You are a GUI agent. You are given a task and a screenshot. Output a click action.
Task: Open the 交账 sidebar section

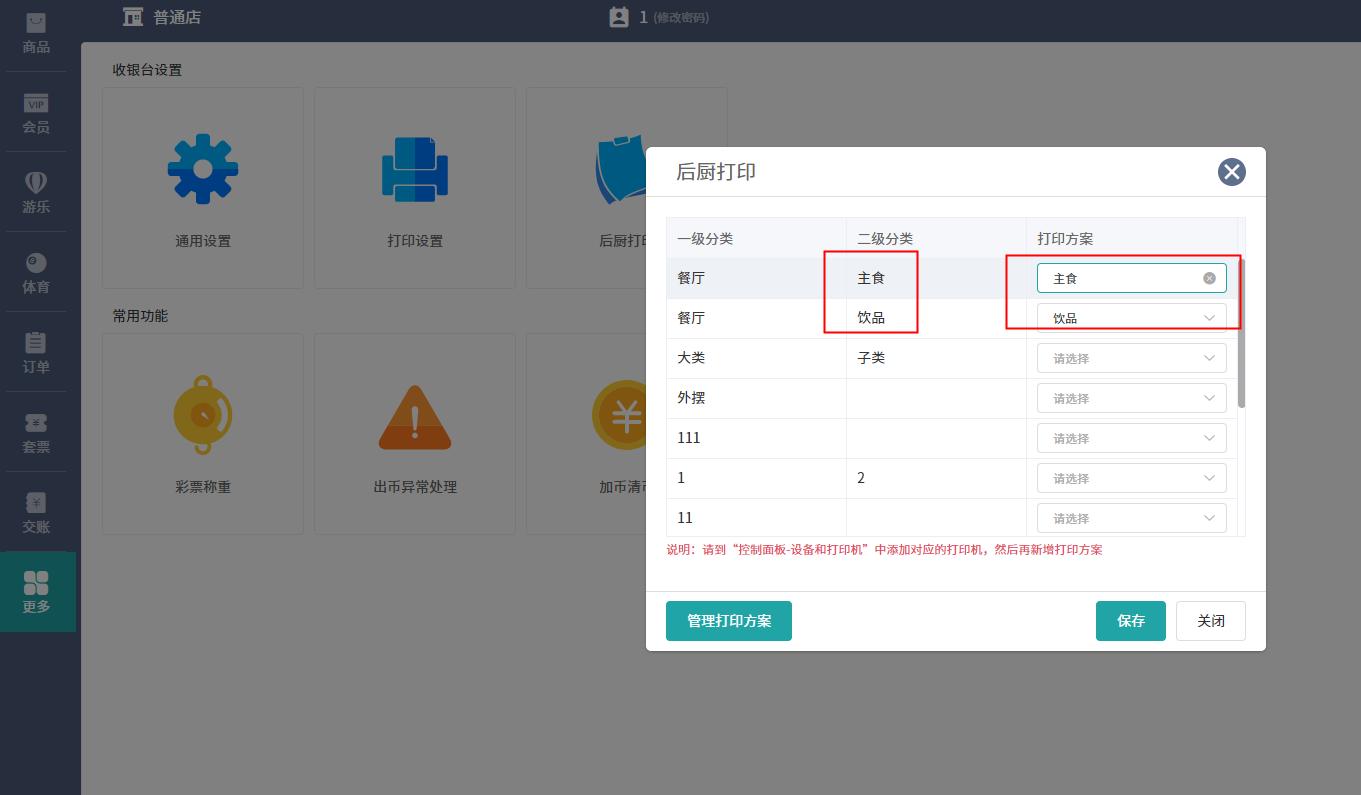point(36,513)
